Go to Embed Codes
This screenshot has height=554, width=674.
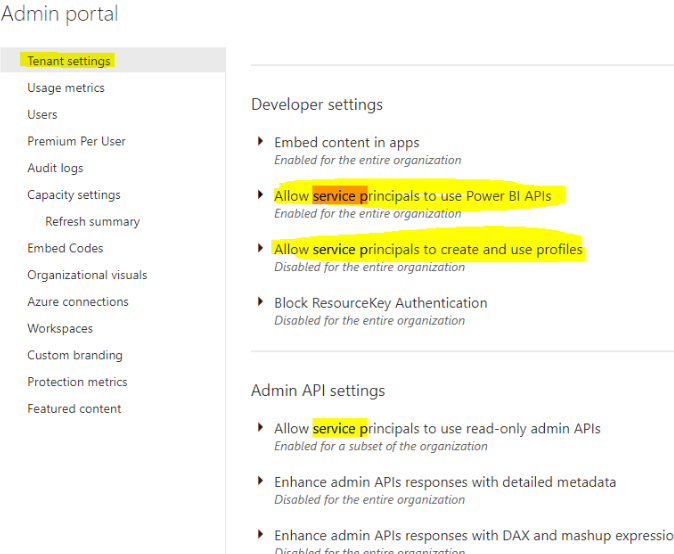pos(65,248)
